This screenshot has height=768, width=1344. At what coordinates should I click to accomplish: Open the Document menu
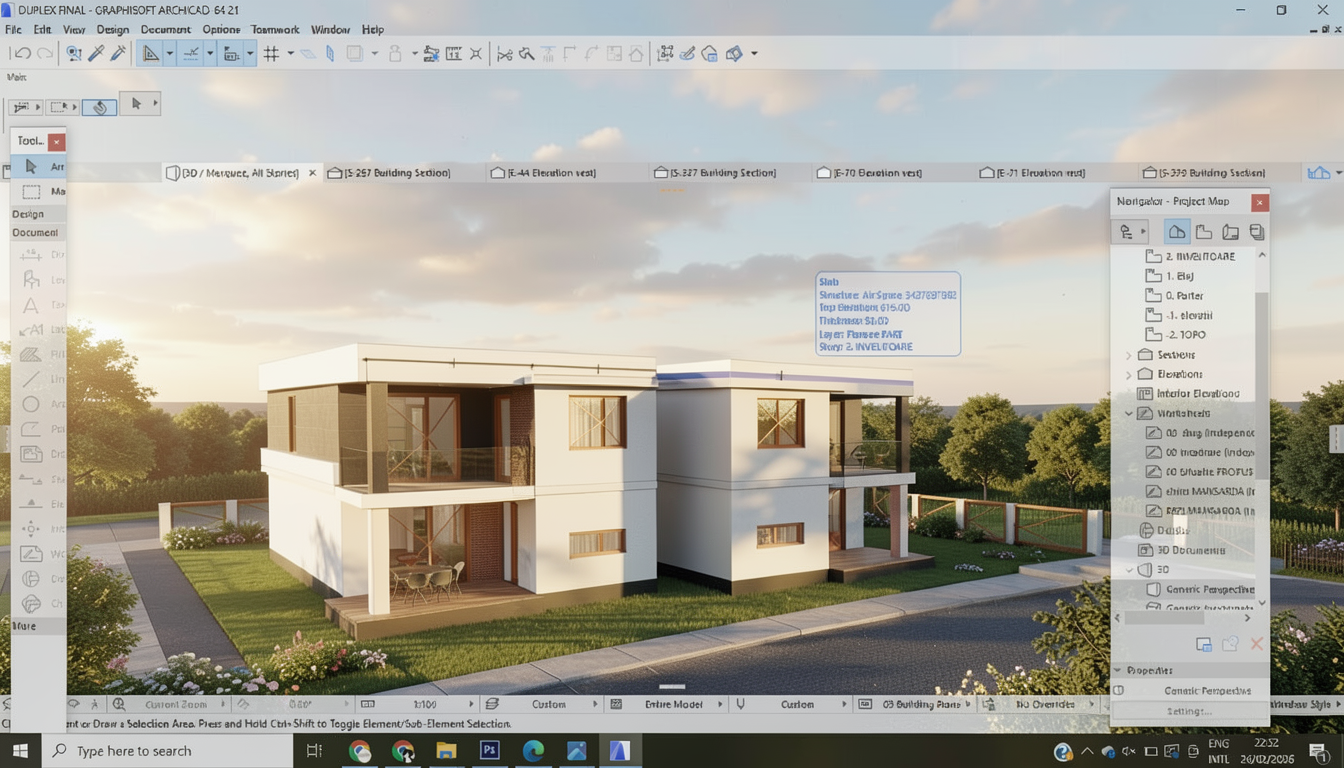click(165, 30)
